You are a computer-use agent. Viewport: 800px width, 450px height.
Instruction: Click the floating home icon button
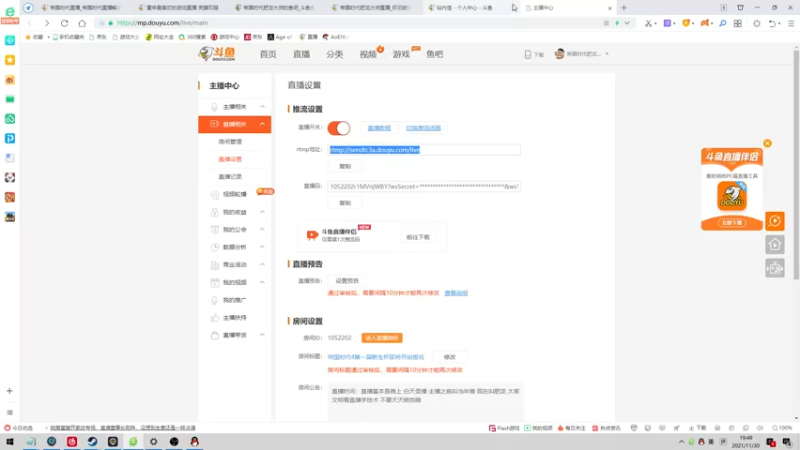775,244
